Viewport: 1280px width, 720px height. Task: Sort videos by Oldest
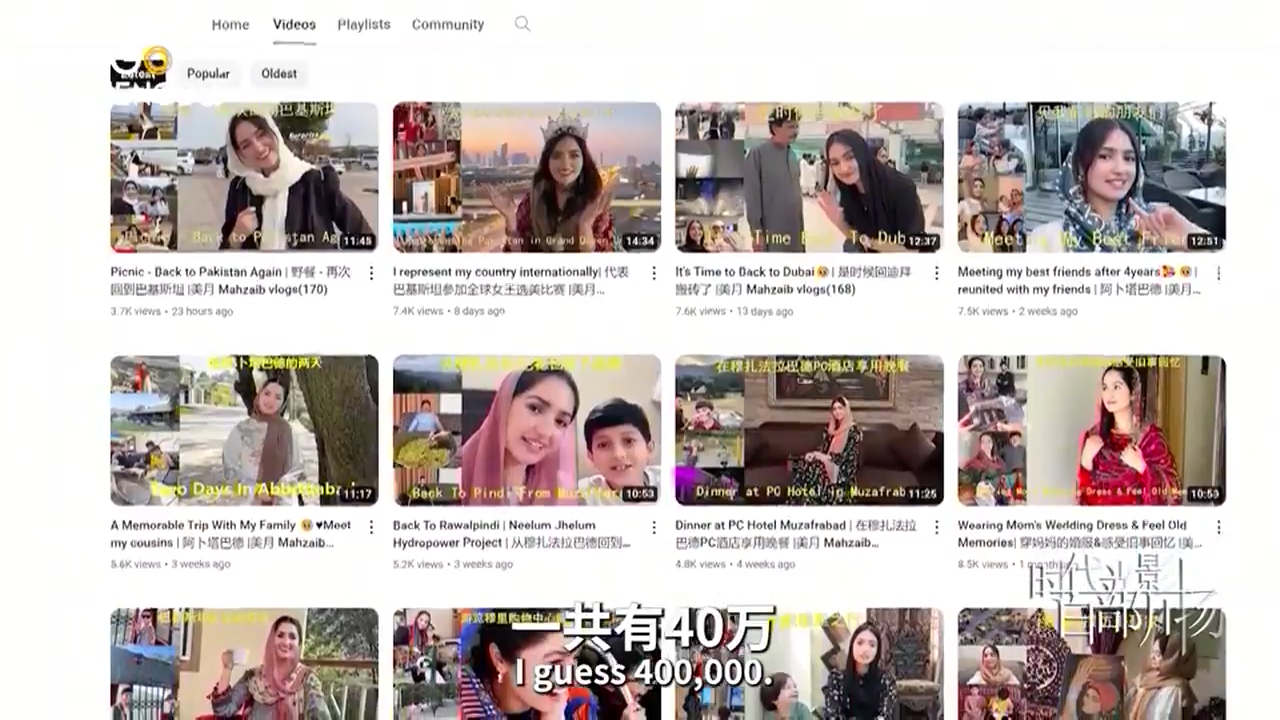(279, 74)
